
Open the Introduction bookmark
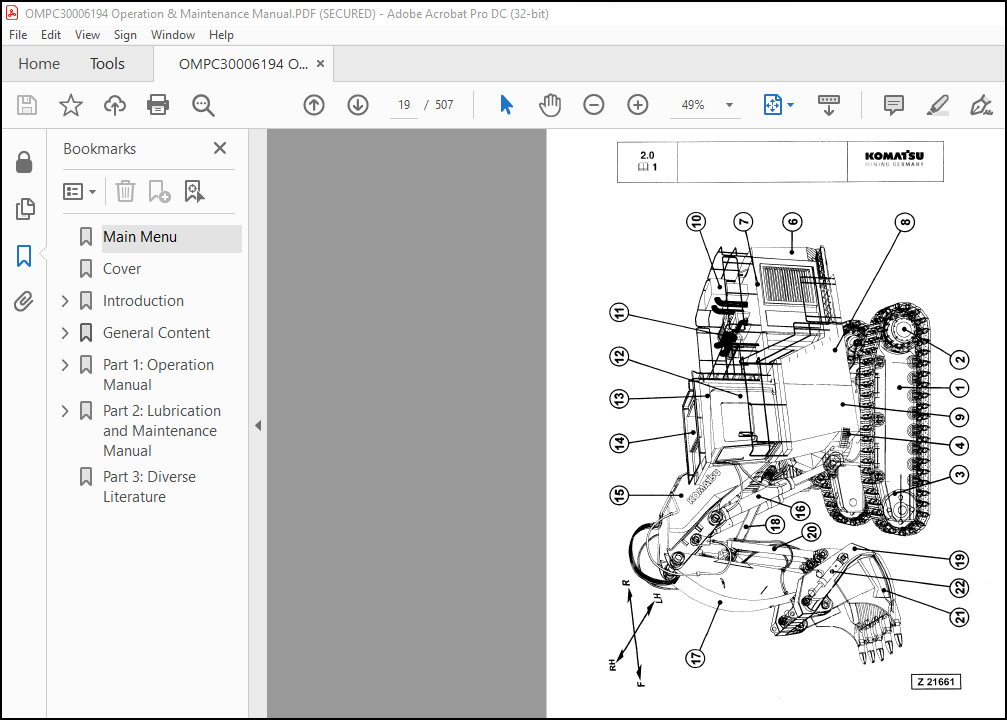[143, 301]
